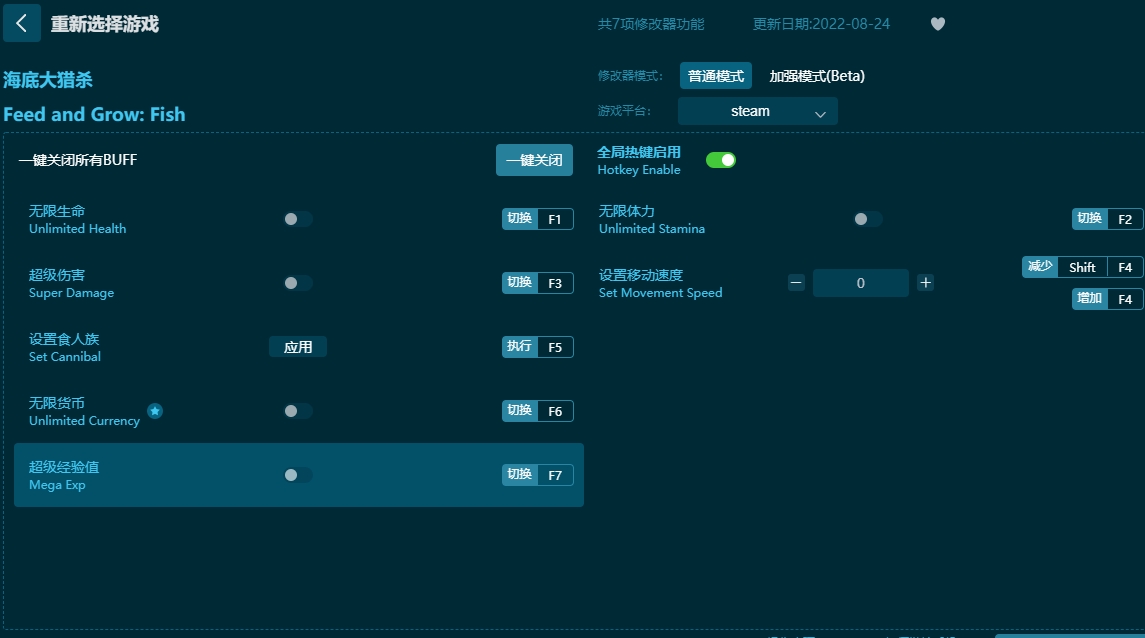Click 应用 apply button for Set Cannibal

298,347
